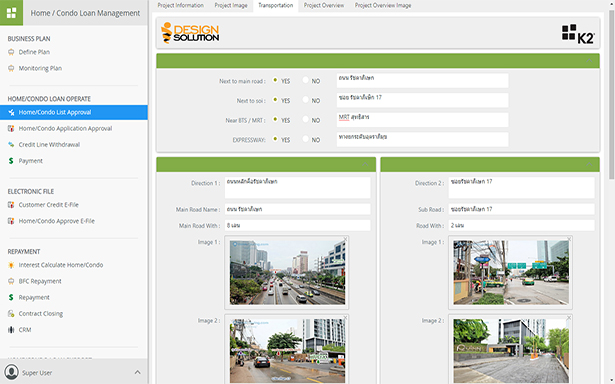This screenshot has width=615, height=384.
Task: Switch to the Project Information tab
Action: click(x=180, y=5)
